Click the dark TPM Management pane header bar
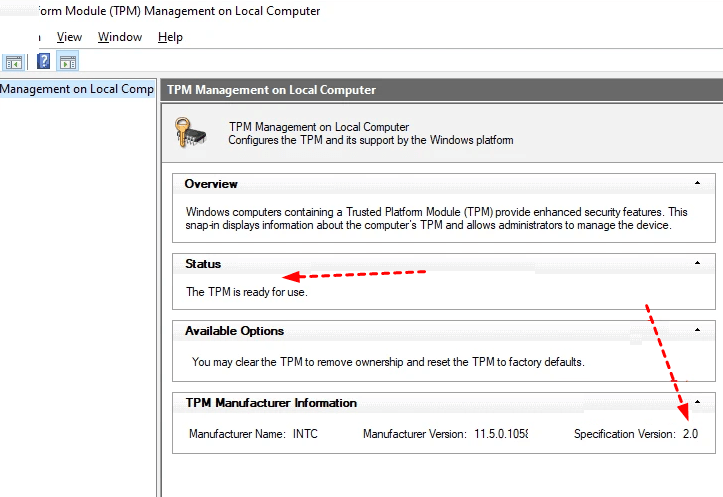Screen dimensions: 723x497 tap(440, 90)
